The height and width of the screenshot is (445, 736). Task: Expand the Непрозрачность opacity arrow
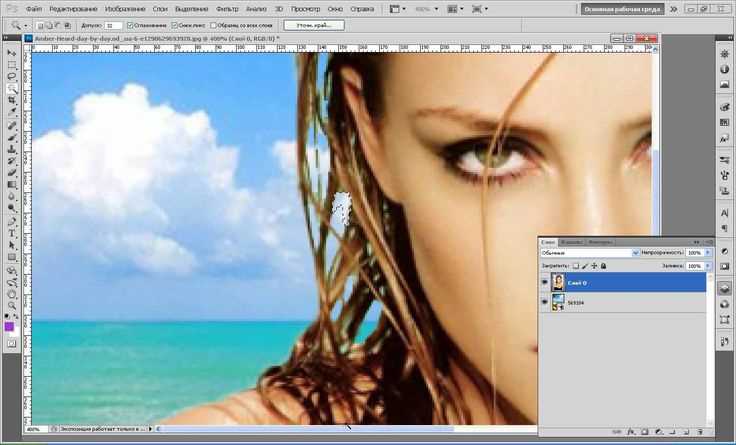click(708, 253)
